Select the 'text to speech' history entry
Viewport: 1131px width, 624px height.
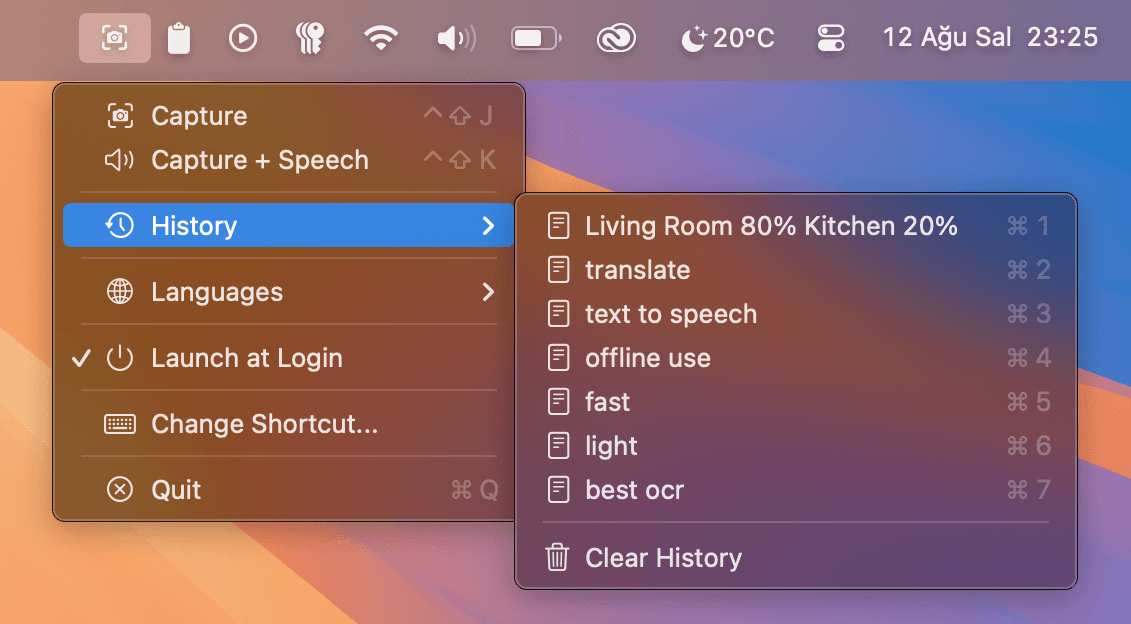pyautogui.click(x=670, y=314)
